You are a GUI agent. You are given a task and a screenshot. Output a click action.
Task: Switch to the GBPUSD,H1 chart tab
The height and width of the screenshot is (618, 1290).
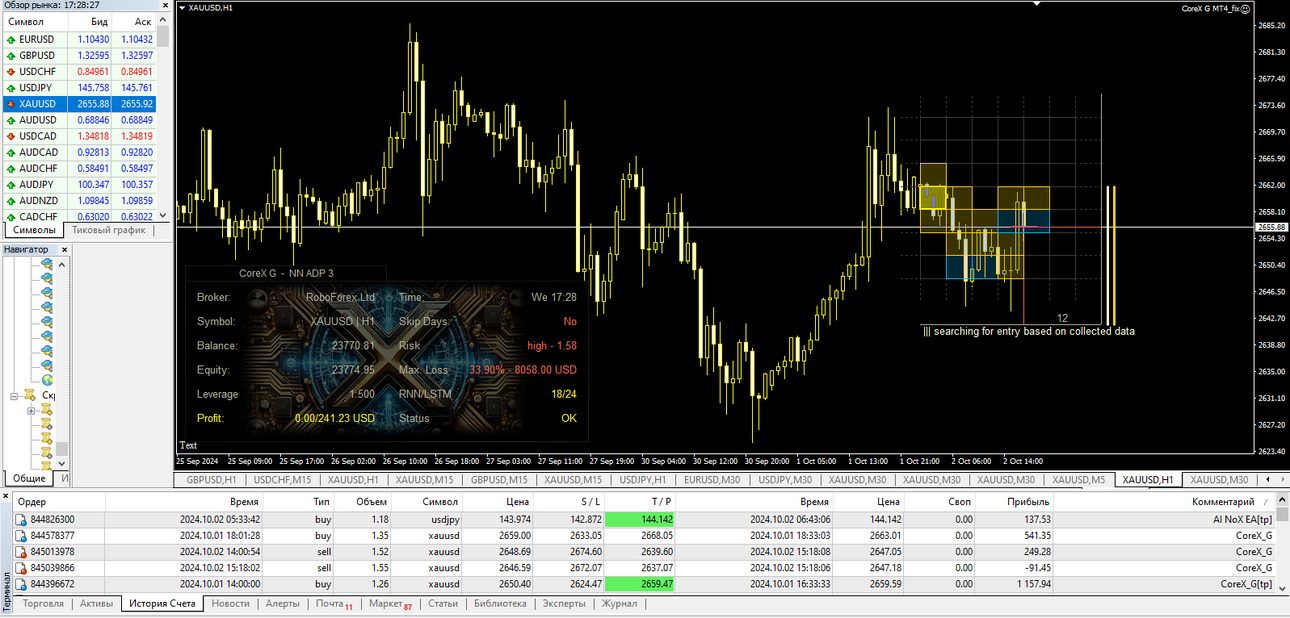(211, 480)
